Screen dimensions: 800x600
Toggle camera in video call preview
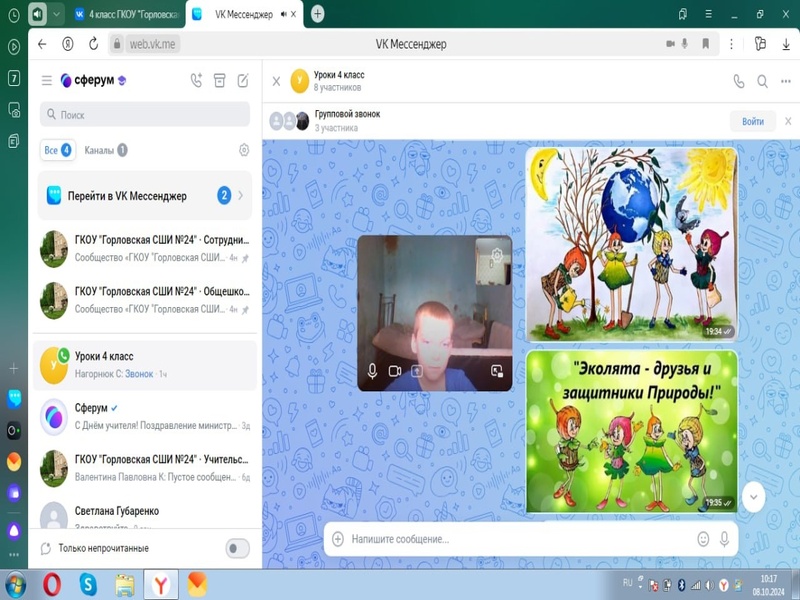[x=395, y=371]
